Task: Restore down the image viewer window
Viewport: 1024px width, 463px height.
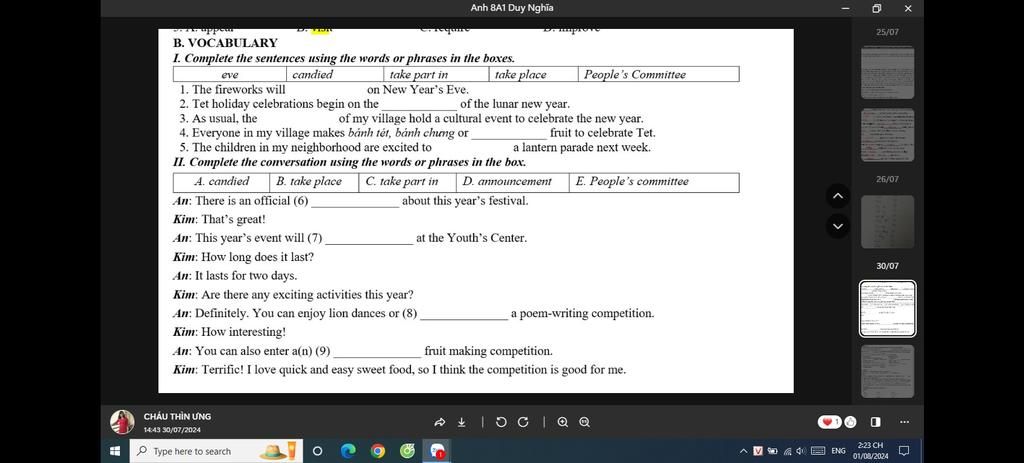Action: [876, 8]
